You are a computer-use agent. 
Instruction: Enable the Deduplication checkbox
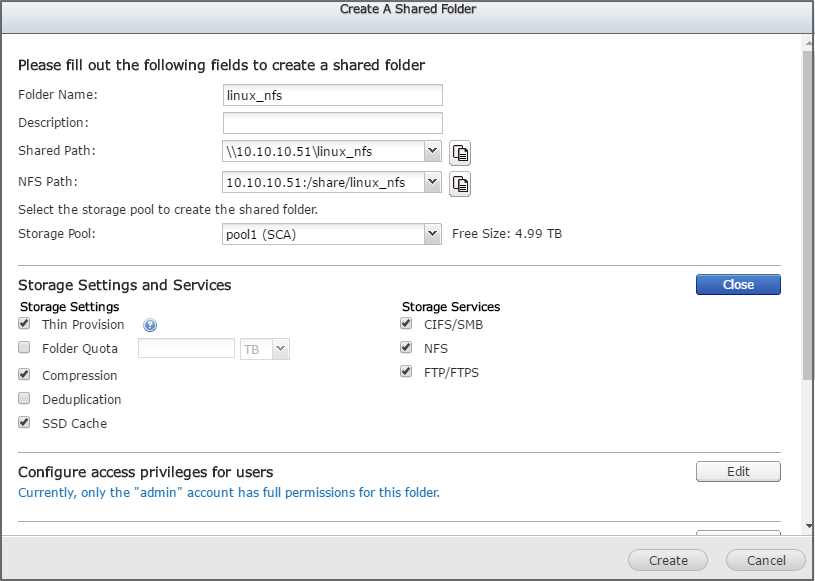25,399
